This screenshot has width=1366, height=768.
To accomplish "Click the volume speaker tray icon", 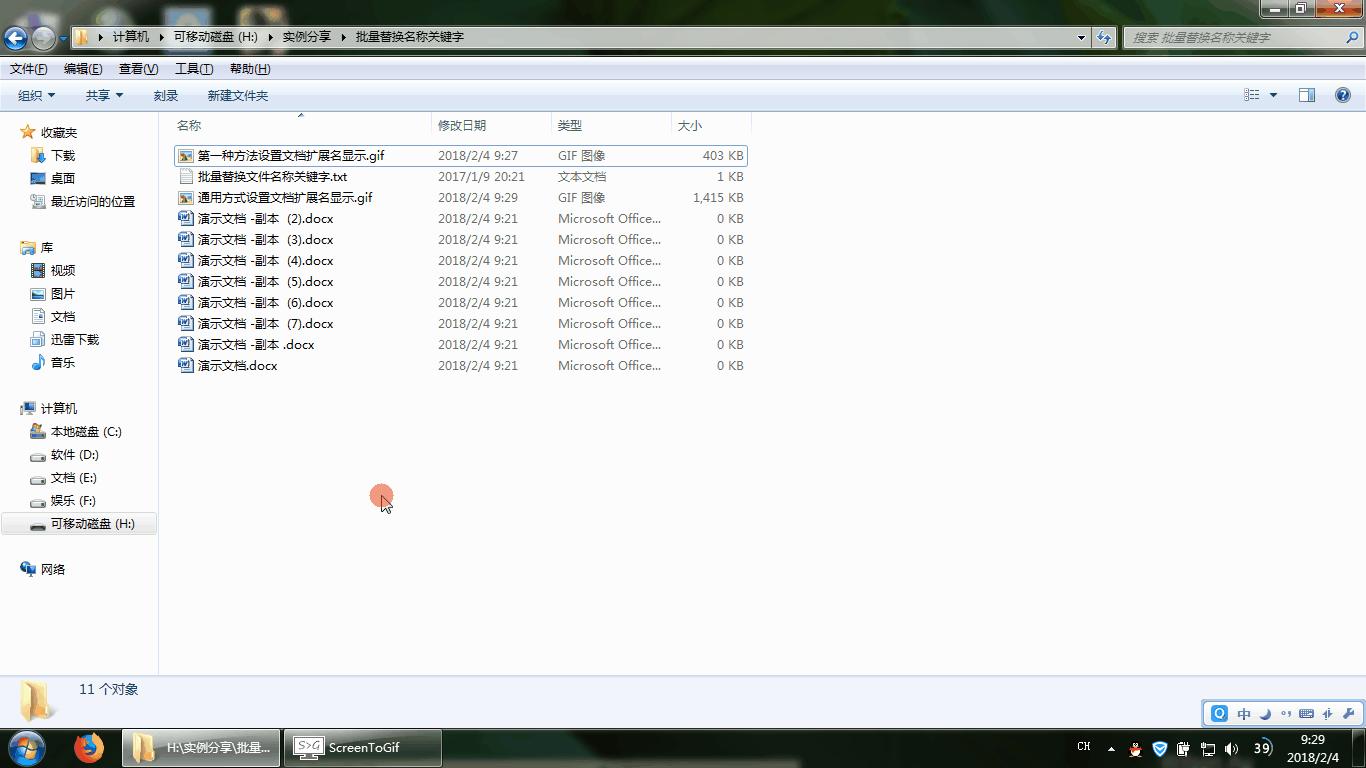I will tap(1231, 748).
